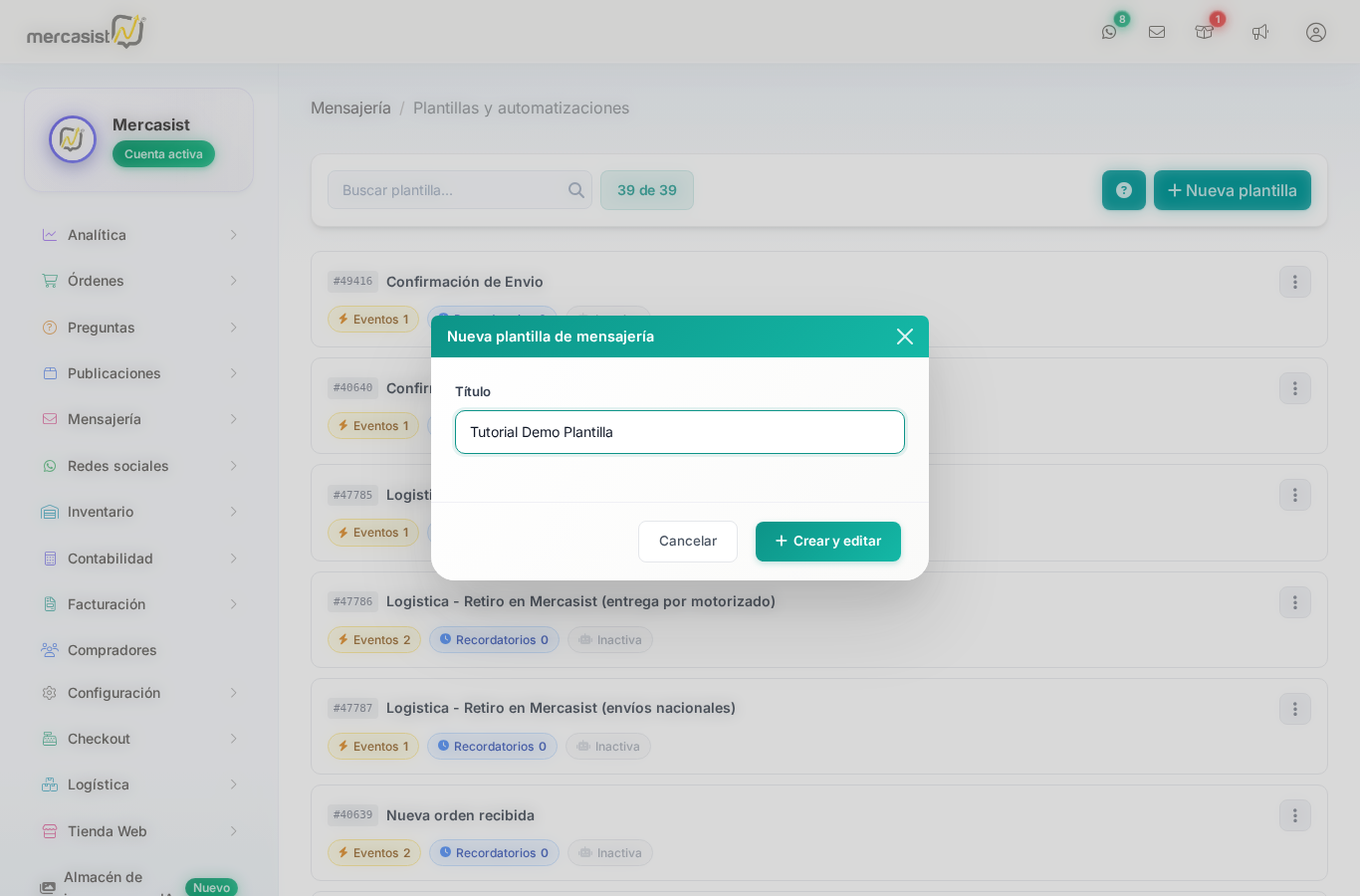
Task: Open the WhatsApp notifications icon in the top bar
Action: click(x=1109, y=31)
